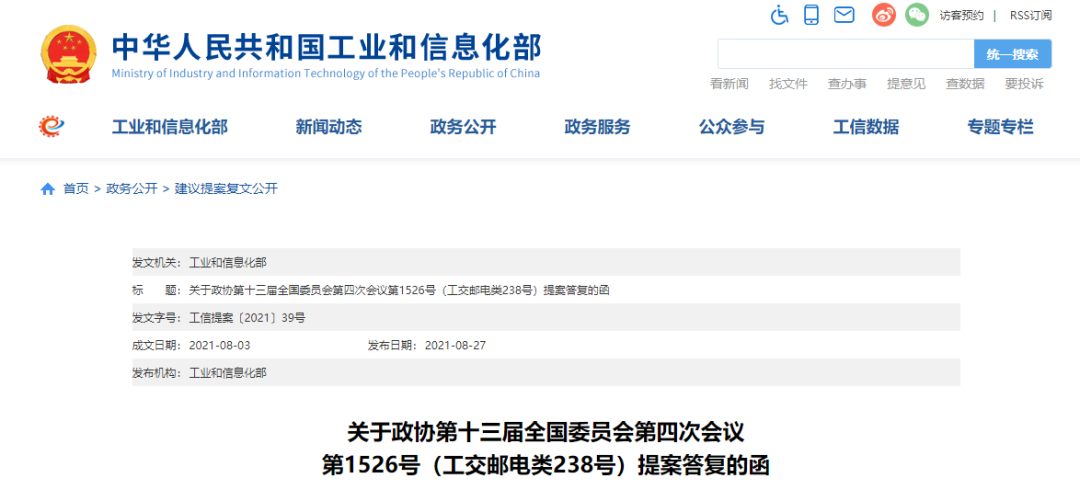Open RSS订阅 link
Image resolution: width=1080 pixels, height=501 pixels.
[1031, 15]
